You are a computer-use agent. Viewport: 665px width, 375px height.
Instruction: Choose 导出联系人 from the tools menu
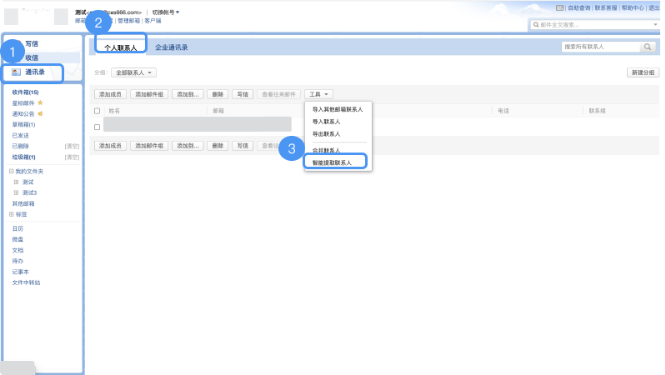click(326, 134)
